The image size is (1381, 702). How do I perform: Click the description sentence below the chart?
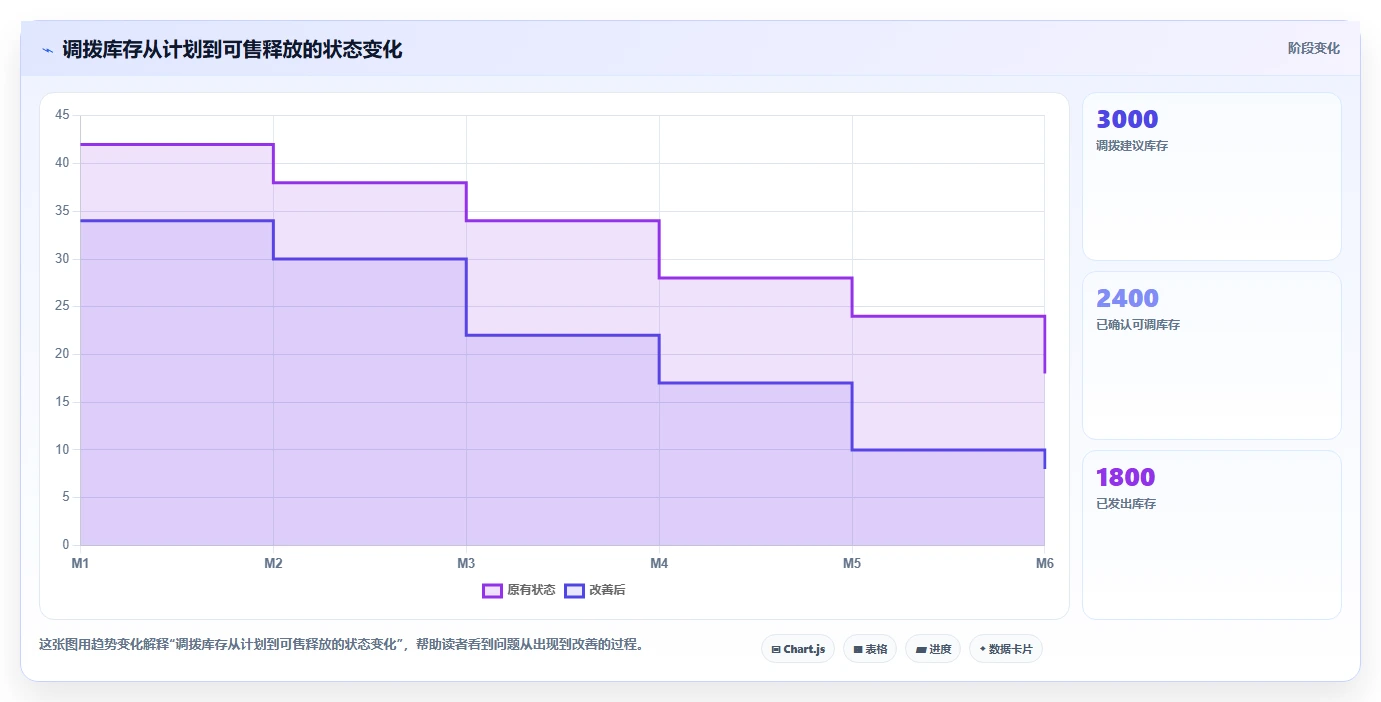click(x=343, y=644)
